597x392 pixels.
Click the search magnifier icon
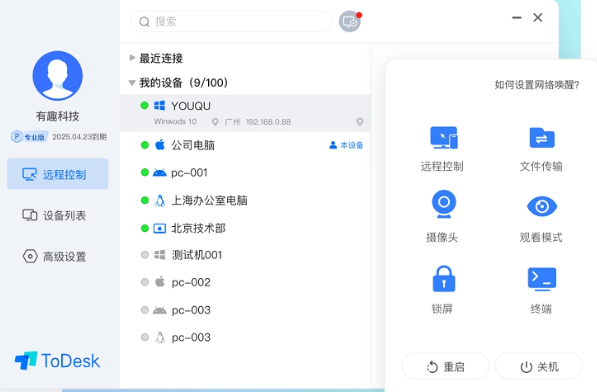144,22
